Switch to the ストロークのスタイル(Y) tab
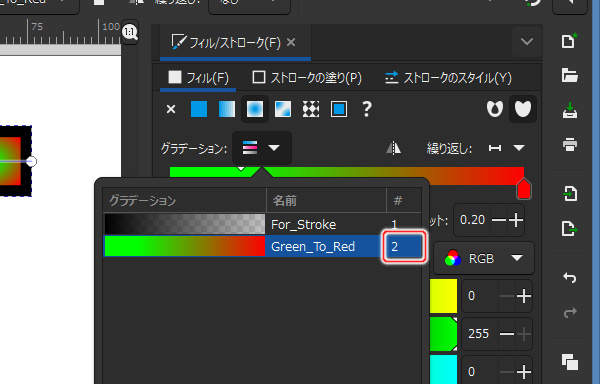 [448, 78]
